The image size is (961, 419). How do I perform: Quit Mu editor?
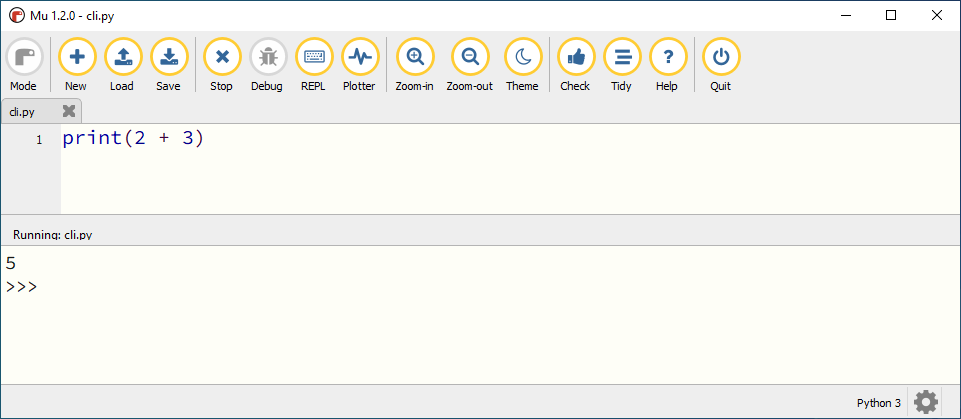(x=721, y=64)
